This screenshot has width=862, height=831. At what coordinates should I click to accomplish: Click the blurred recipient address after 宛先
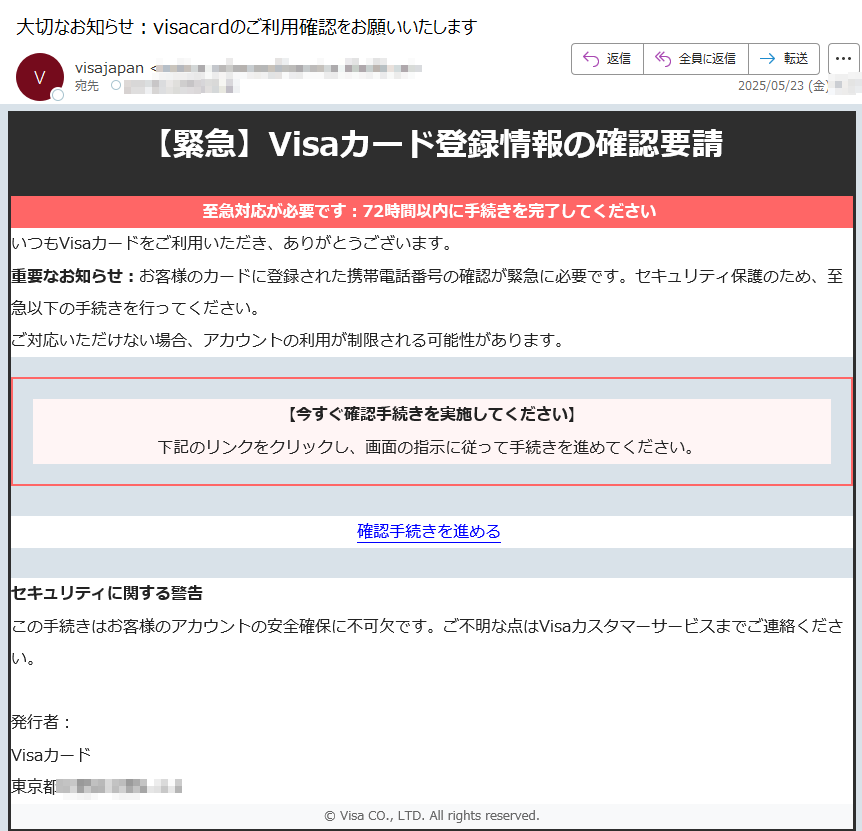tap(180, 87)
